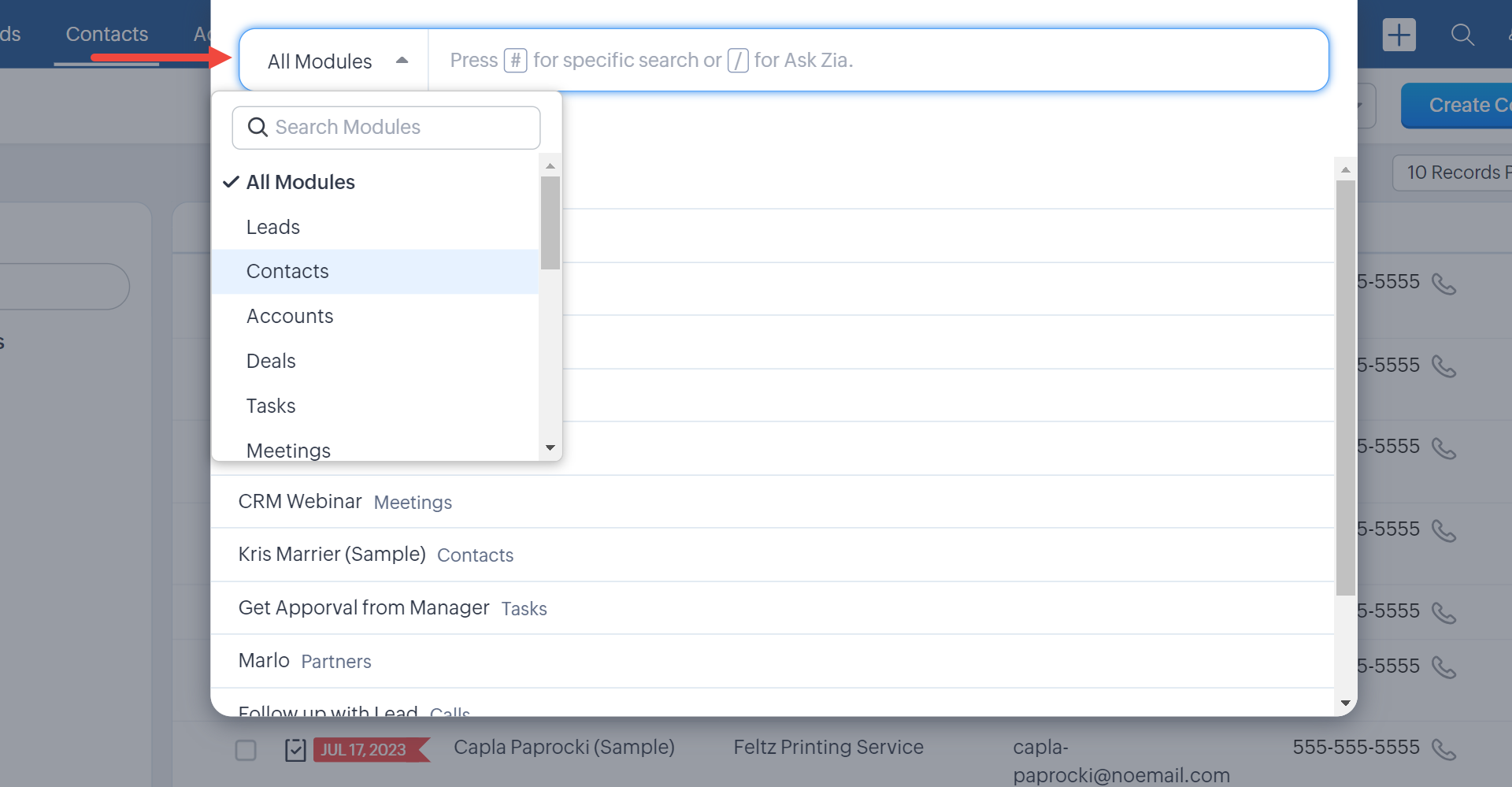Click the checkmark beside All Modules option
Viewport: 1512px width, 787px height.
point(231,182)
